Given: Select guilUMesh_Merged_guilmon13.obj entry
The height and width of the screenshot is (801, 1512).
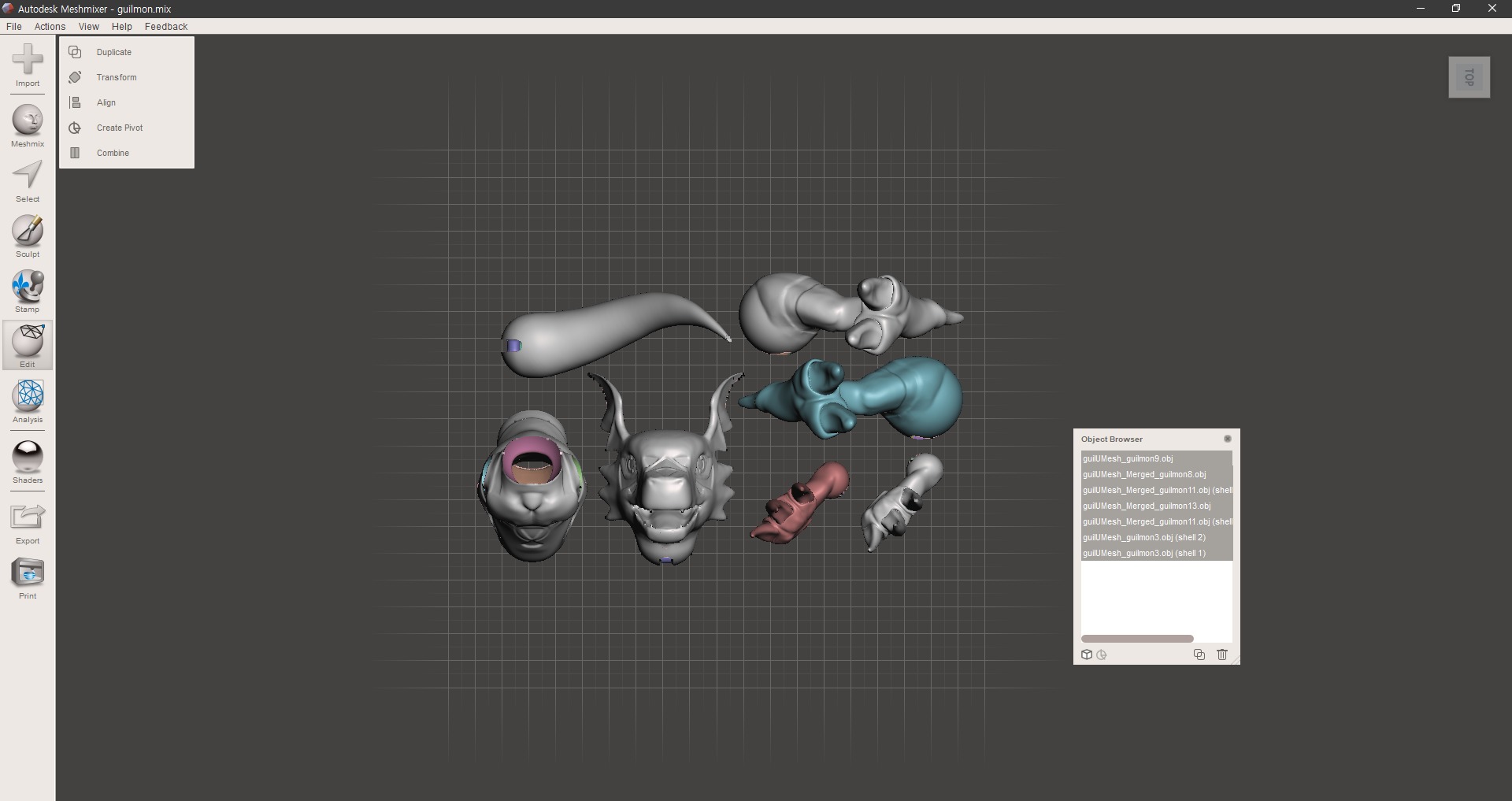Looking at the screenshot, I should [1157, 506].
